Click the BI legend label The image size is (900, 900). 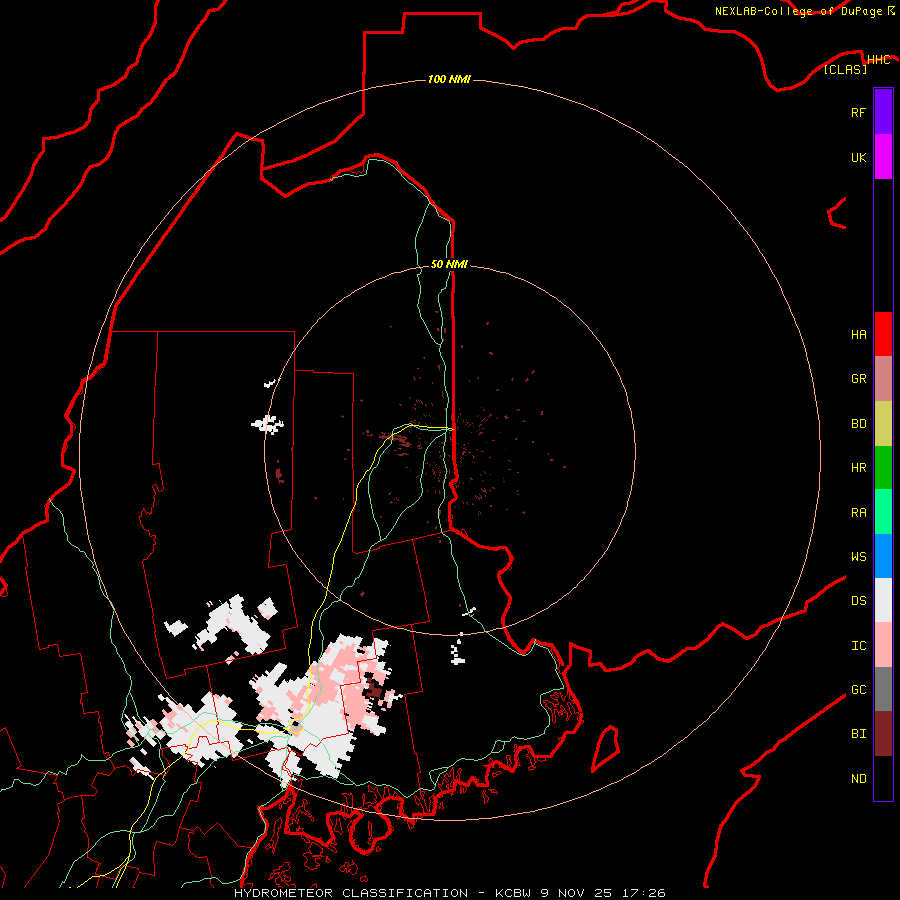pyautogui.click(x=858, y=734)
